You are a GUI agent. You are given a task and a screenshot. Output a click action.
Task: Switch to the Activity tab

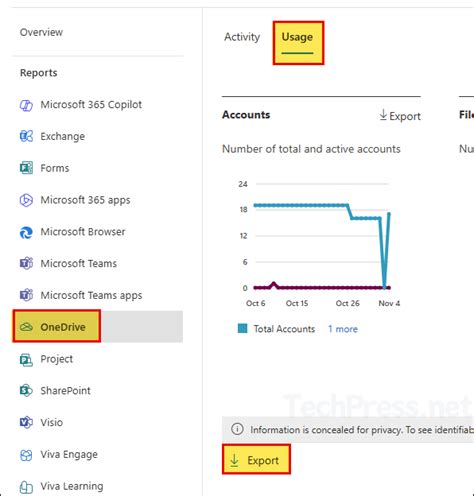tap(242, 37)
